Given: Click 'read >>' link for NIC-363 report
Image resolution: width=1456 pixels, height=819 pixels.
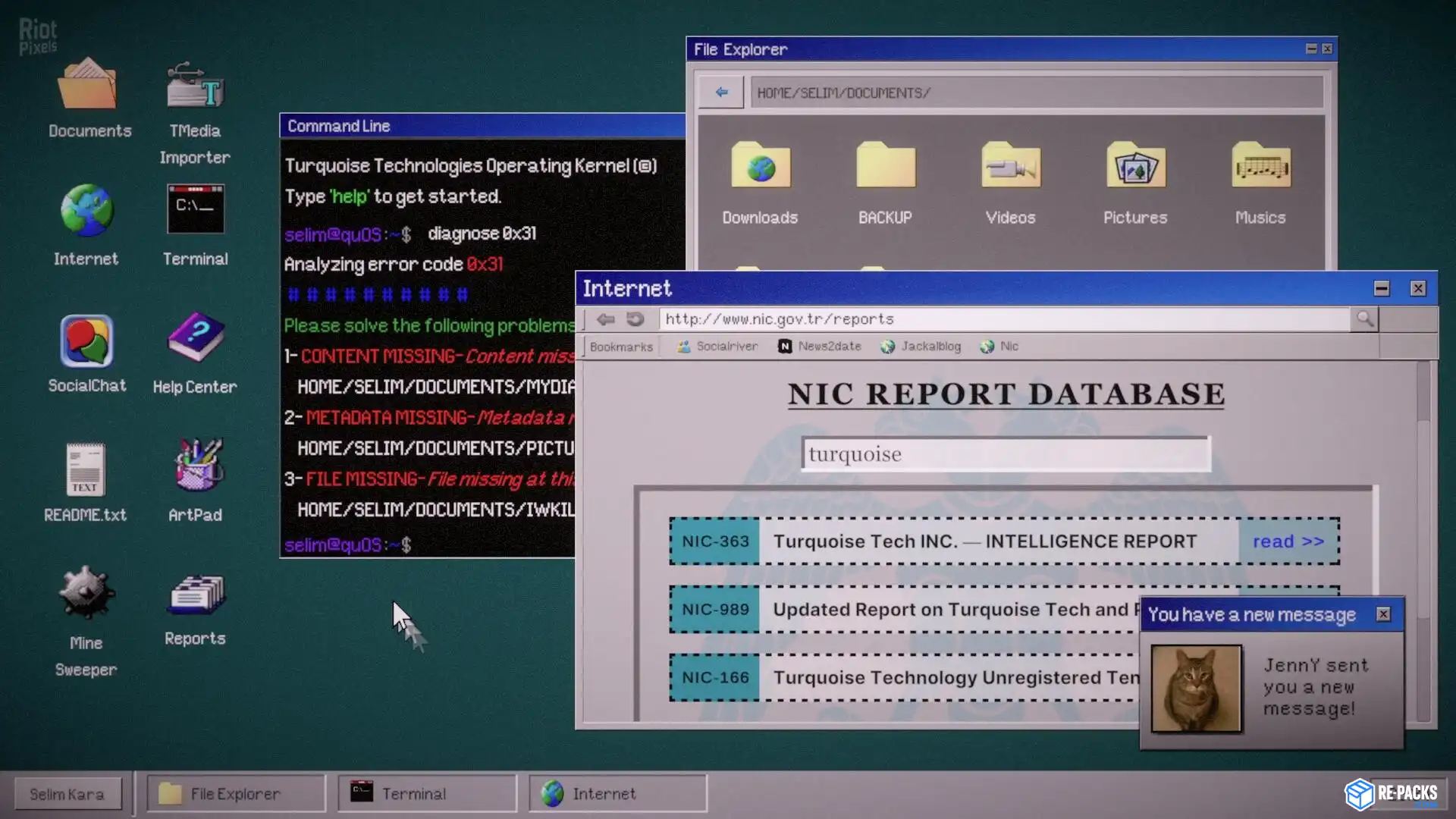Looking at the screenshot, I should click(1288, 541).
